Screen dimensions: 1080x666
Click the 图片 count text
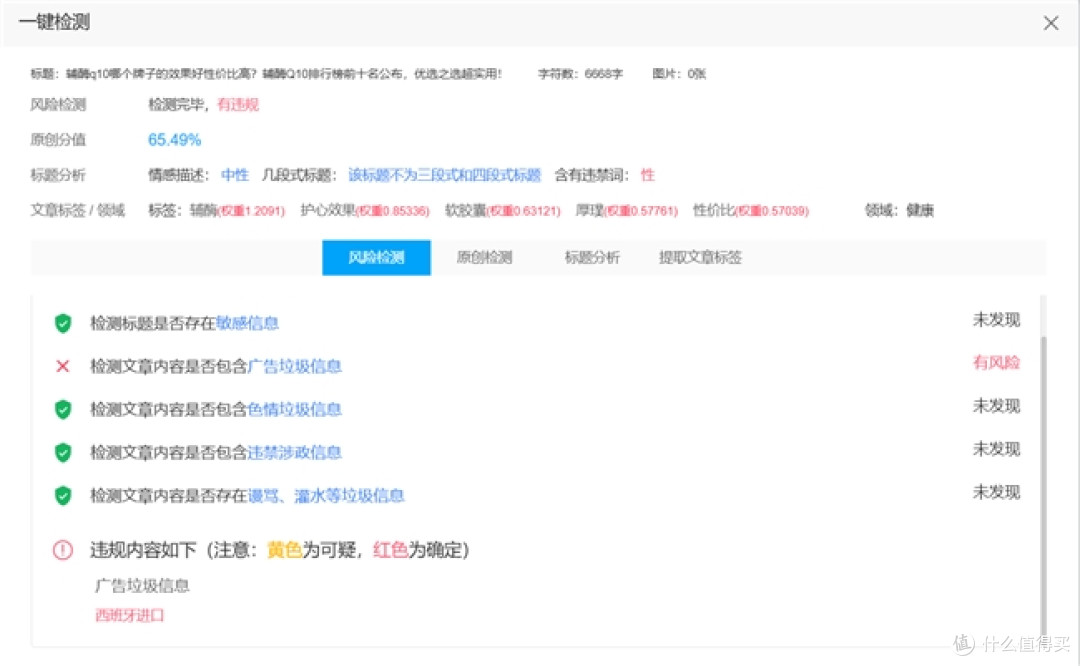(x=679, y=74)
